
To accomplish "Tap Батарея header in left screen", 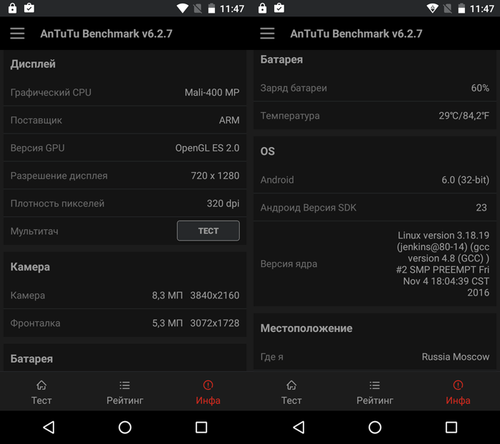I will click(x=32, y=359).
